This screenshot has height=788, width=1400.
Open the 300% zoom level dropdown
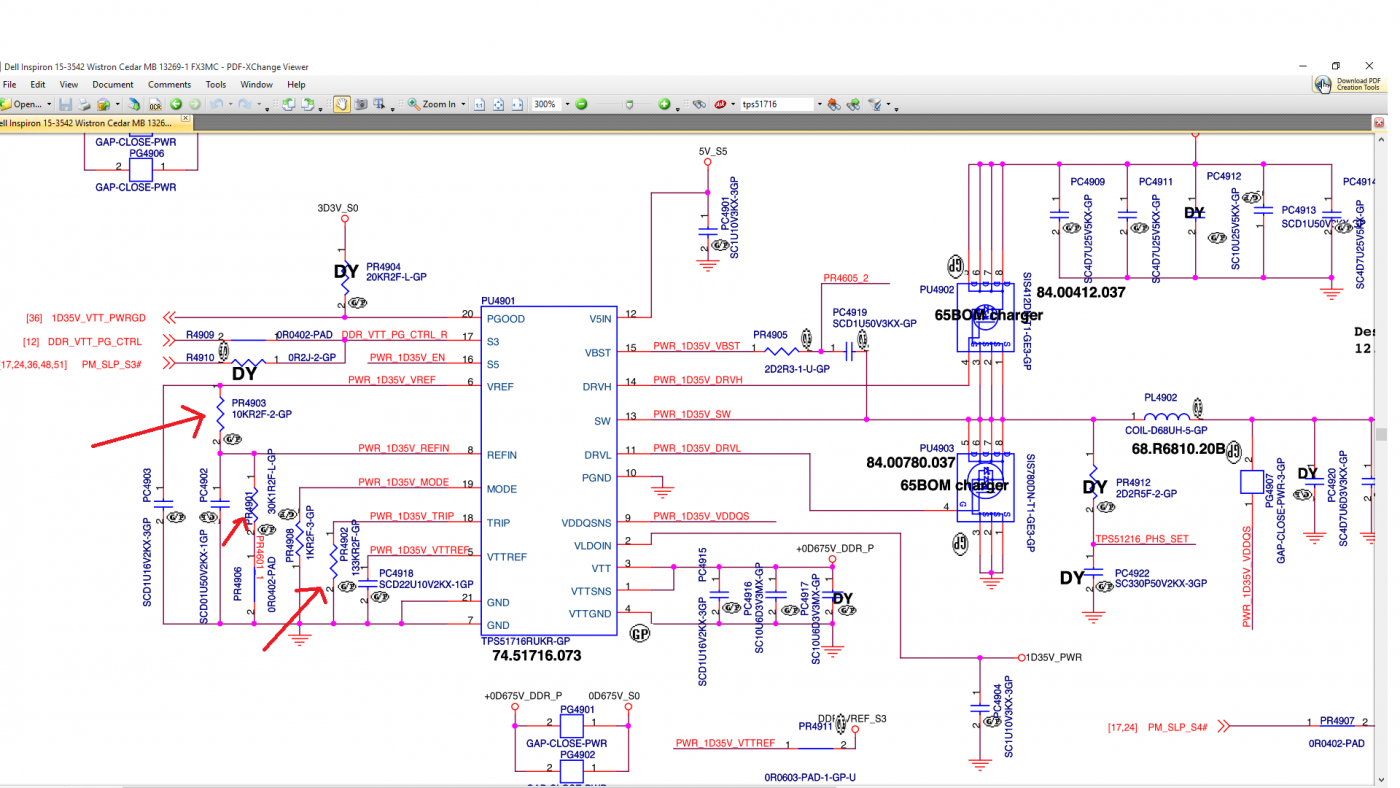567,104
